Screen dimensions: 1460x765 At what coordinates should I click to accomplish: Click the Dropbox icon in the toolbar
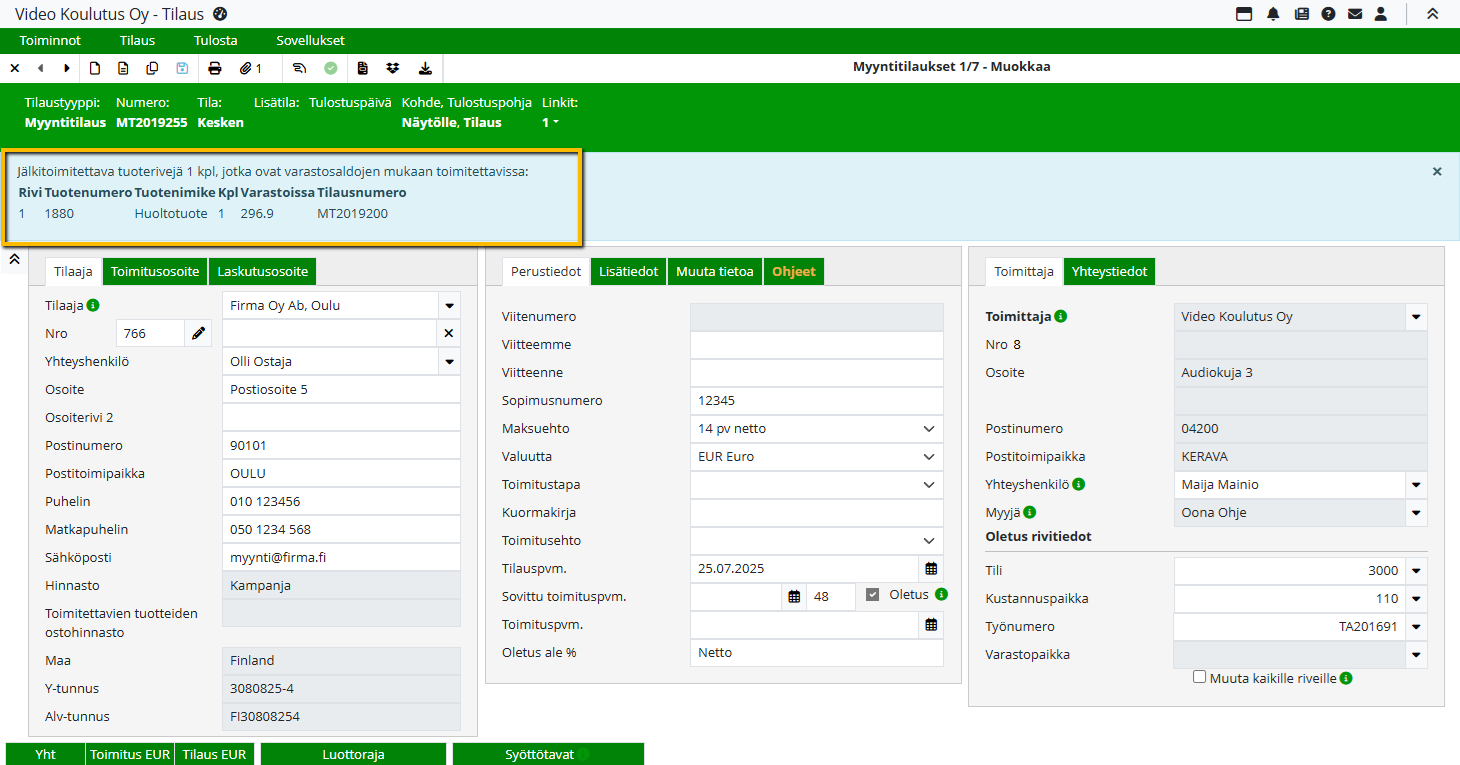click(x=393, y=68)
